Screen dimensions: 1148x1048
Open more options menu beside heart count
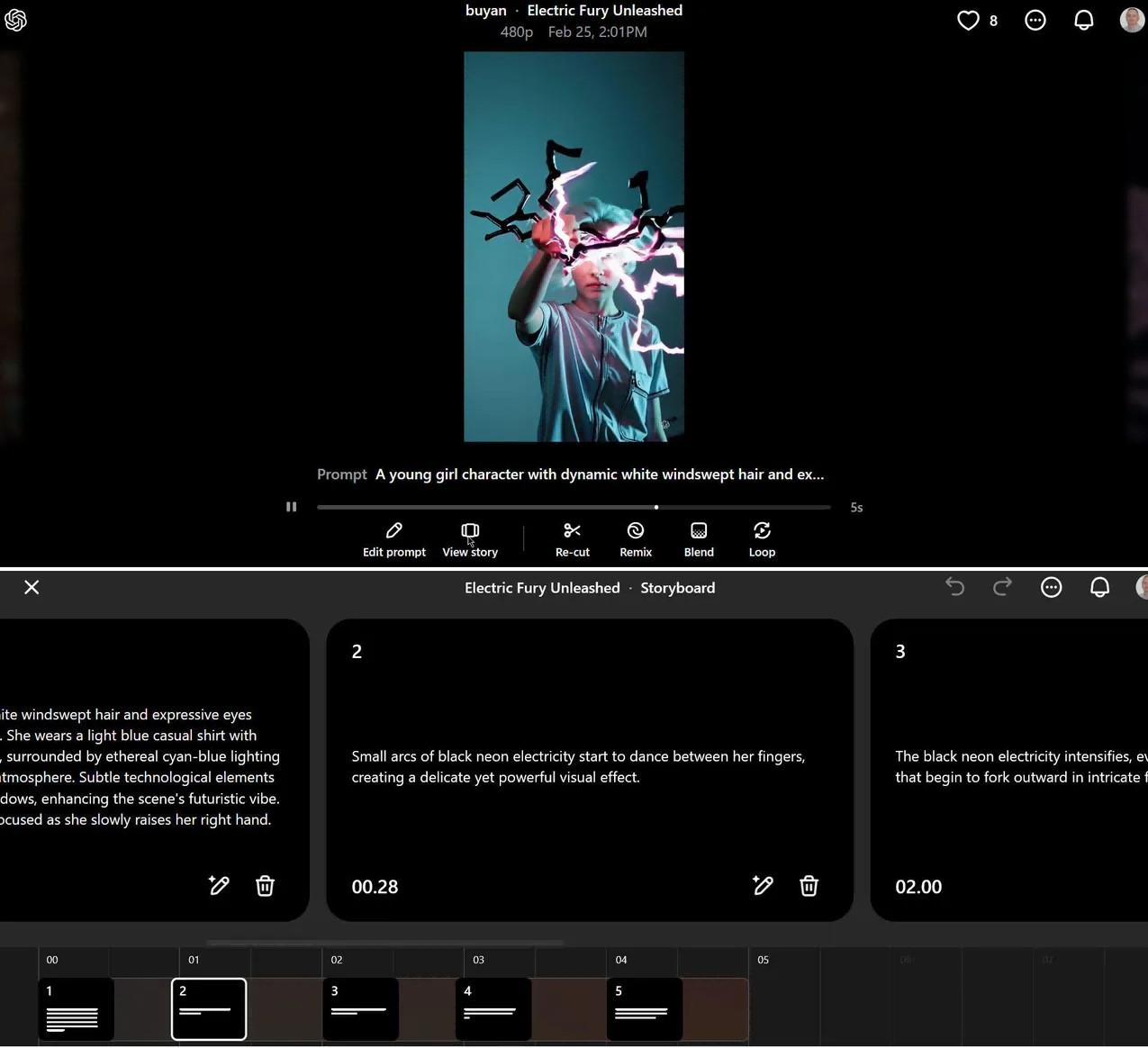(x=1035, y=21)
